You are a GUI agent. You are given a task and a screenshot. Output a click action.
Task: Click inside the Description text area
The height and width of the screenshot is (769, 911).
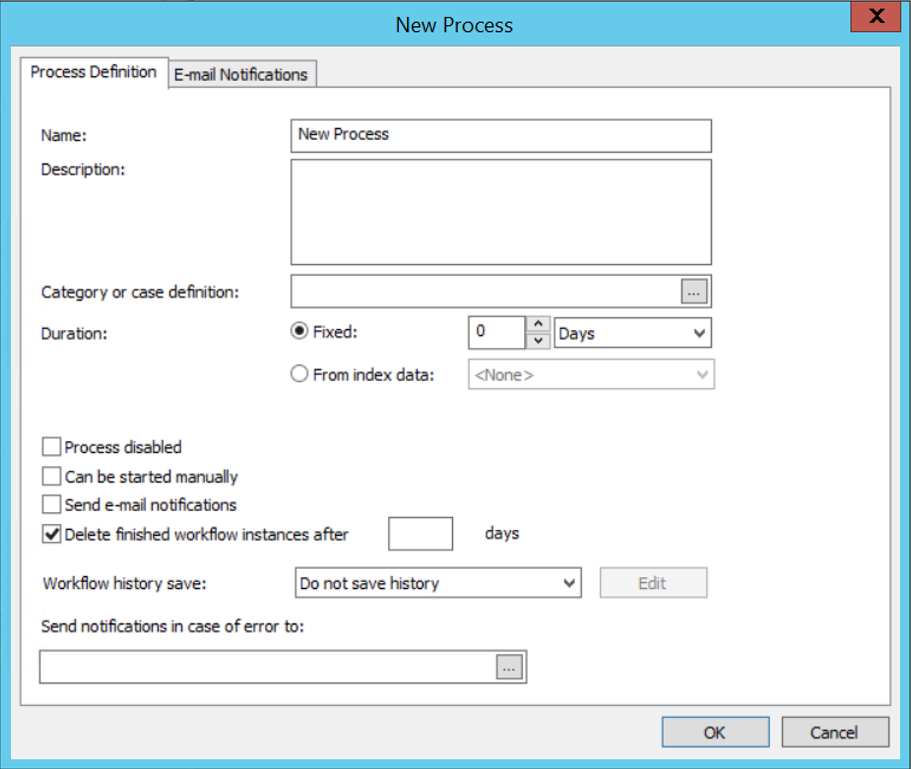pos(500,210)
